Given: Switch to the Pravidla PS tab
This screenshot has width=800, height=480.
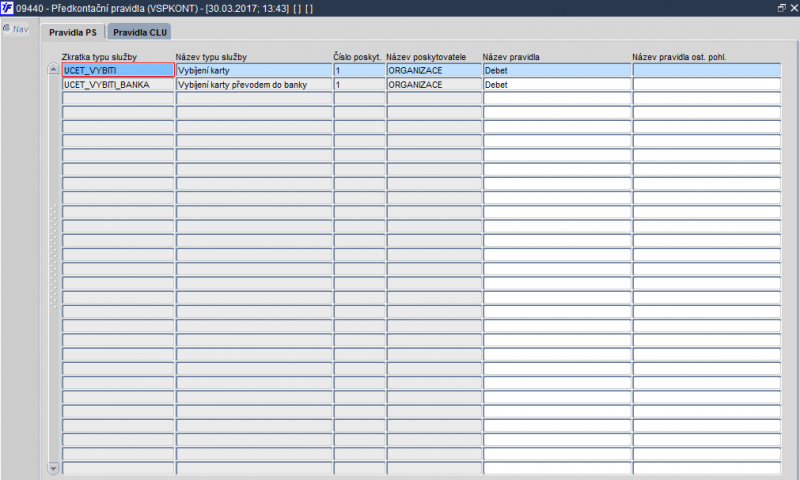Looking at the screenshot, I should 73,32.
